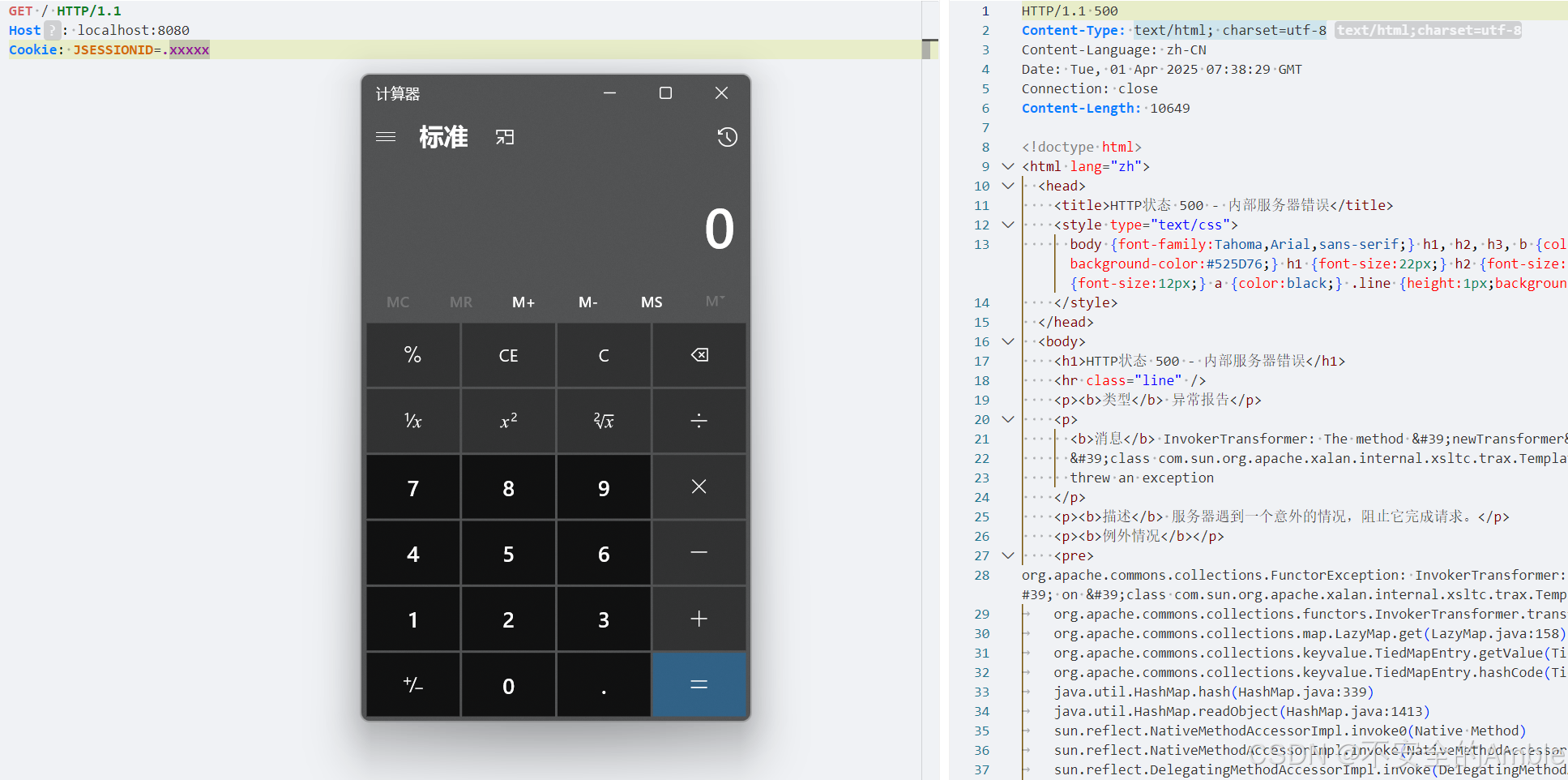Collapse the head tag fold on line 10

1008,186
